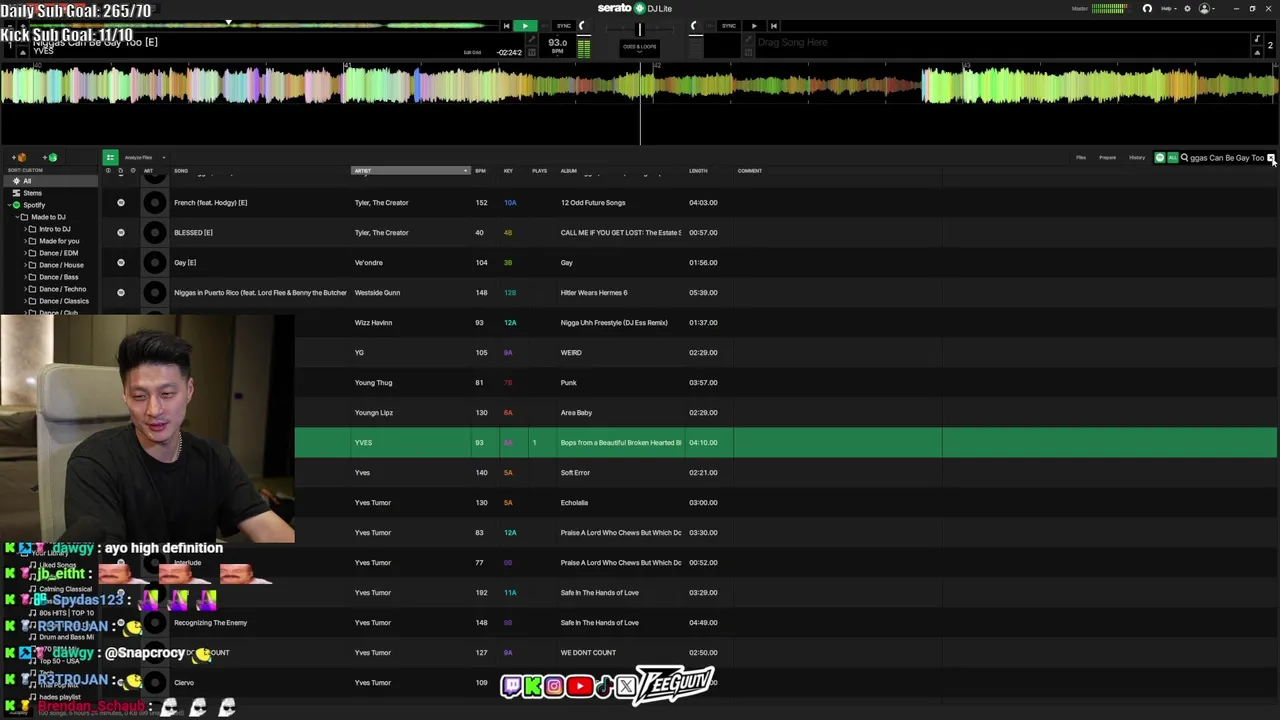The width and height of the screenshot is (1280, 720).
Task: Sort by the LENGTH column header
Action: coord(698,171)
